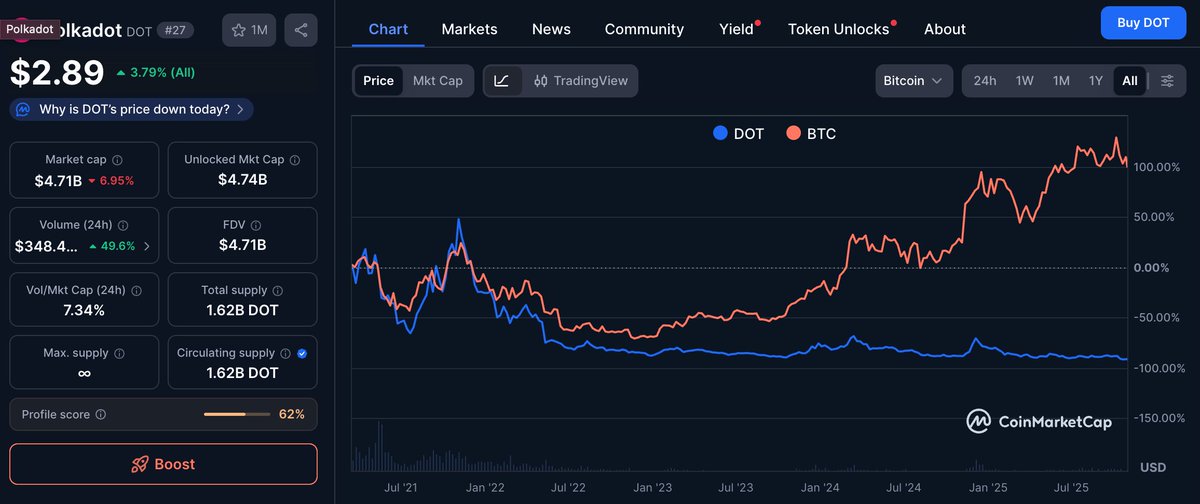Show the Max. supply info icon
The image size is (1200, 504).
tap(118, 353)
